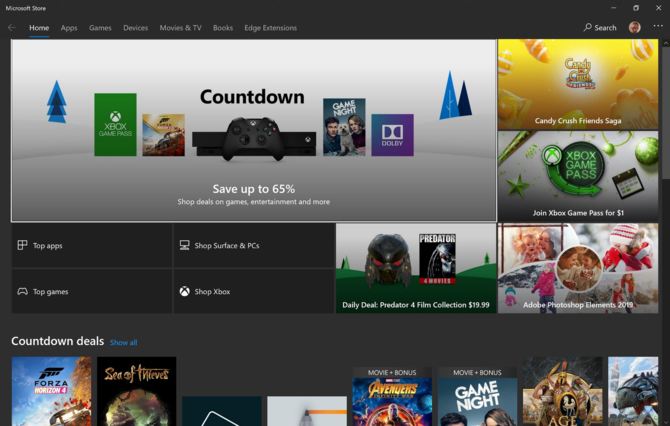Open the Shop Xbox tile
The width and height of the screenshot is (670, 426).
tap(254, 291)
